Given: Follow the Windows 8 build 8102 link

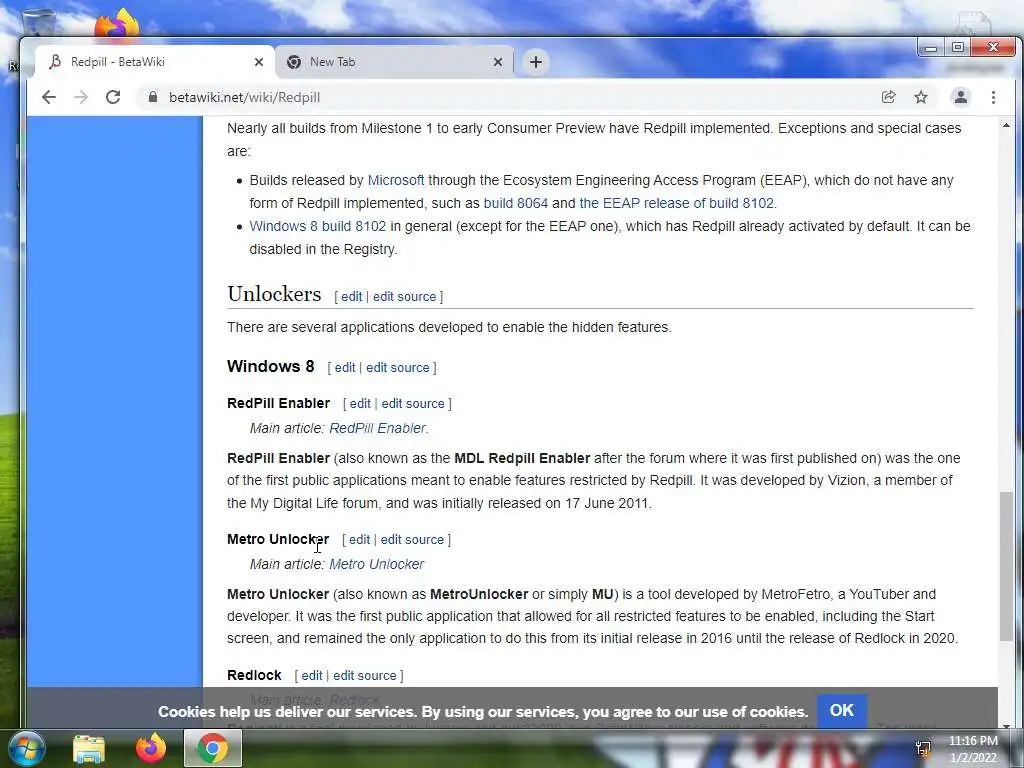Looking at the screenshot, I should (x=317, y=226).
